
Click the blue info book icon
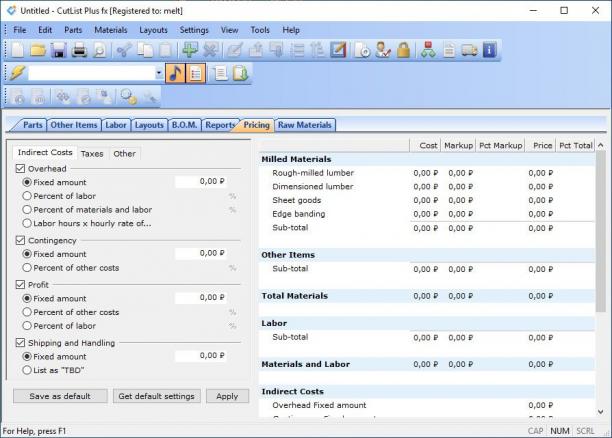(489, 50)
